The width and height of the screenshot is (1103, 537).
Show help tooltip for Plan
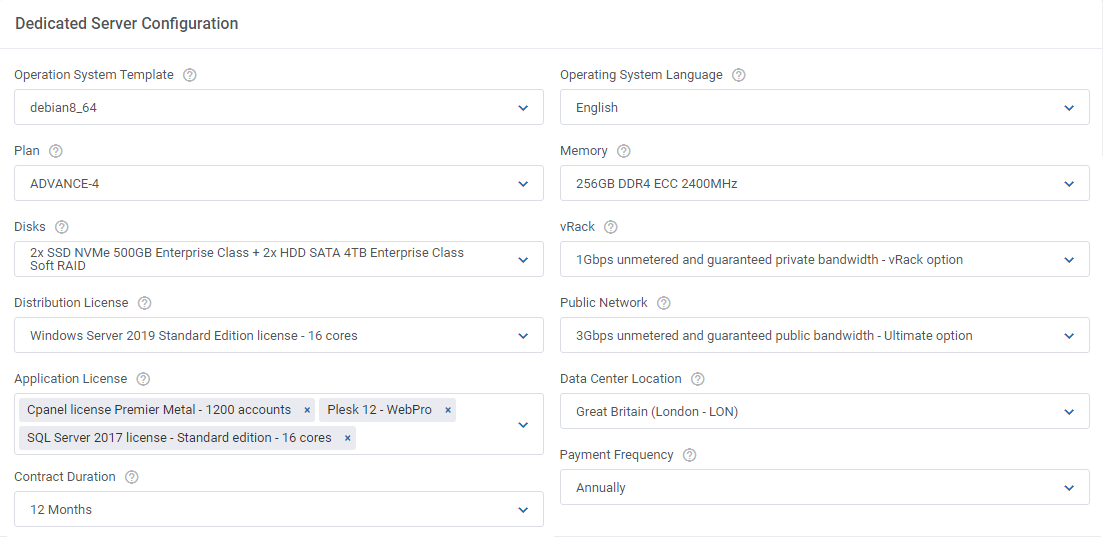click(x=56, y=151)
